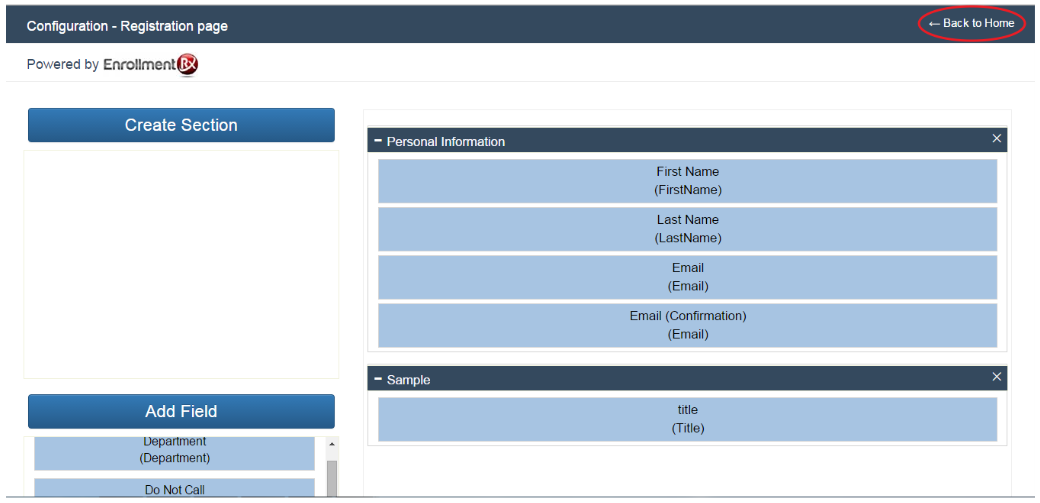Image resolution: width=1040 pixels, height=503 pixels.
Task: Collapse the Personal Information section
Action: [378, 141]
